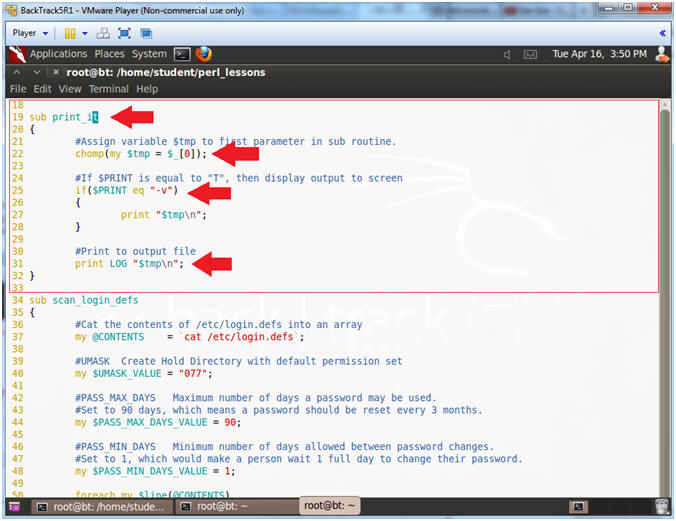Click the terminal title 'root@bt: /home/student/perl_lessons'
Image resolution: width=676 pixels, height=521 pixels.
point(166,72)
